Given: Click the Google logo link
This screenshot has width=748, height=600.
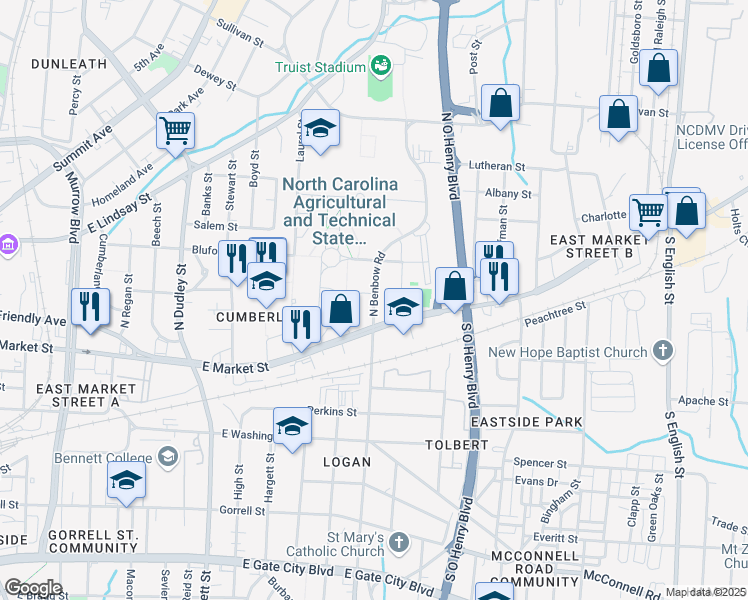Looking at the screenshot, I should pos(34,588).
